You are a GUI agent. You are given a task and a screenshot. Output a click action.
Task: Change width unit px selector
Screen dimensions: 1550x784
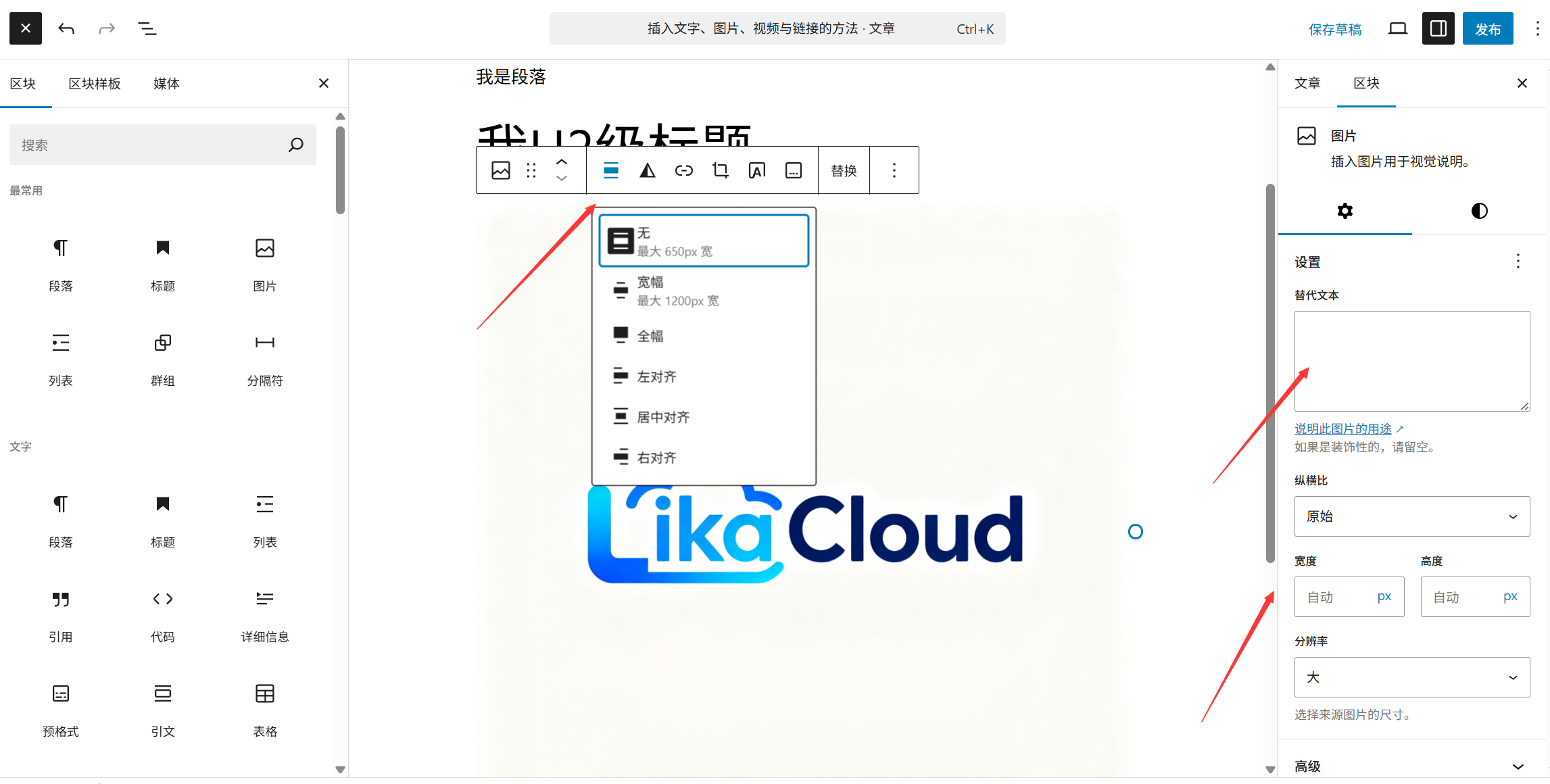(x=1384, y=597)
